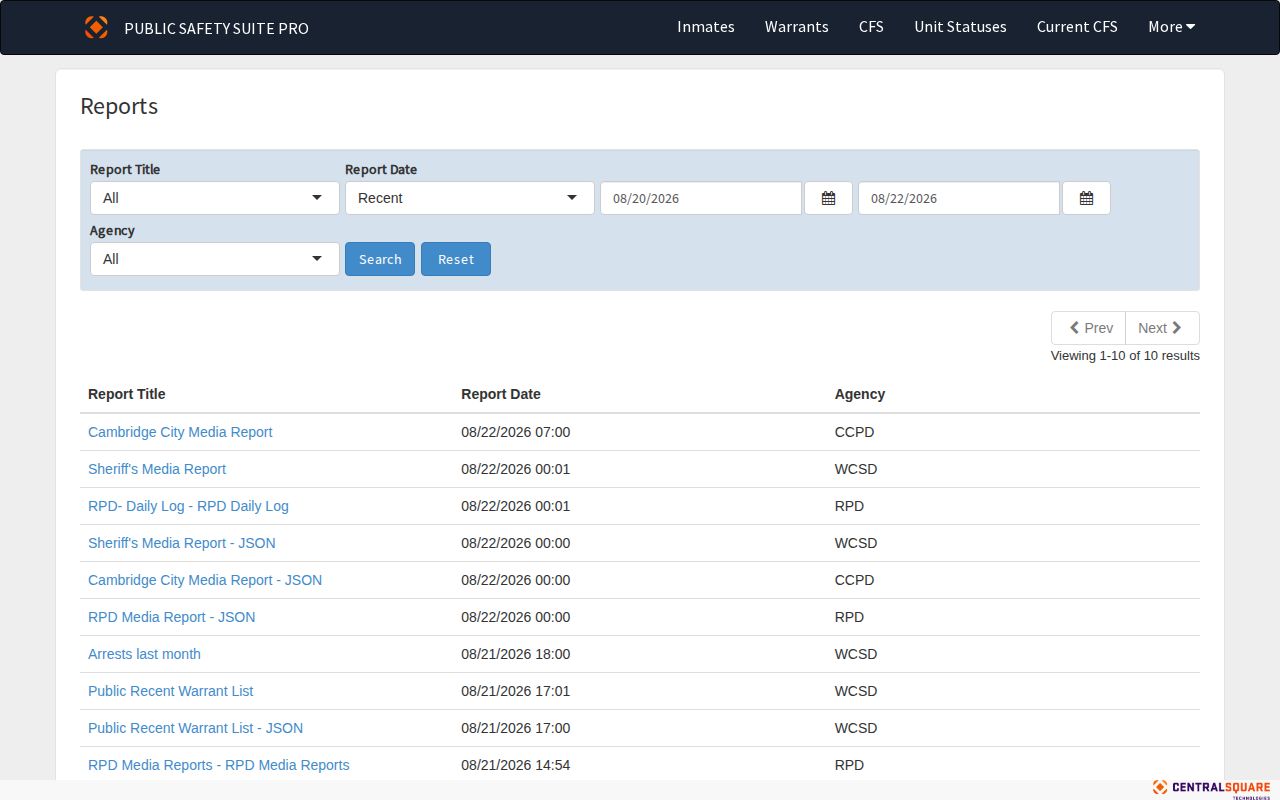The height and width of the screenshot is (800, 1280).
Task: Open Sheriff's Media Report - JSON link
Action: [x=182, y=543]
